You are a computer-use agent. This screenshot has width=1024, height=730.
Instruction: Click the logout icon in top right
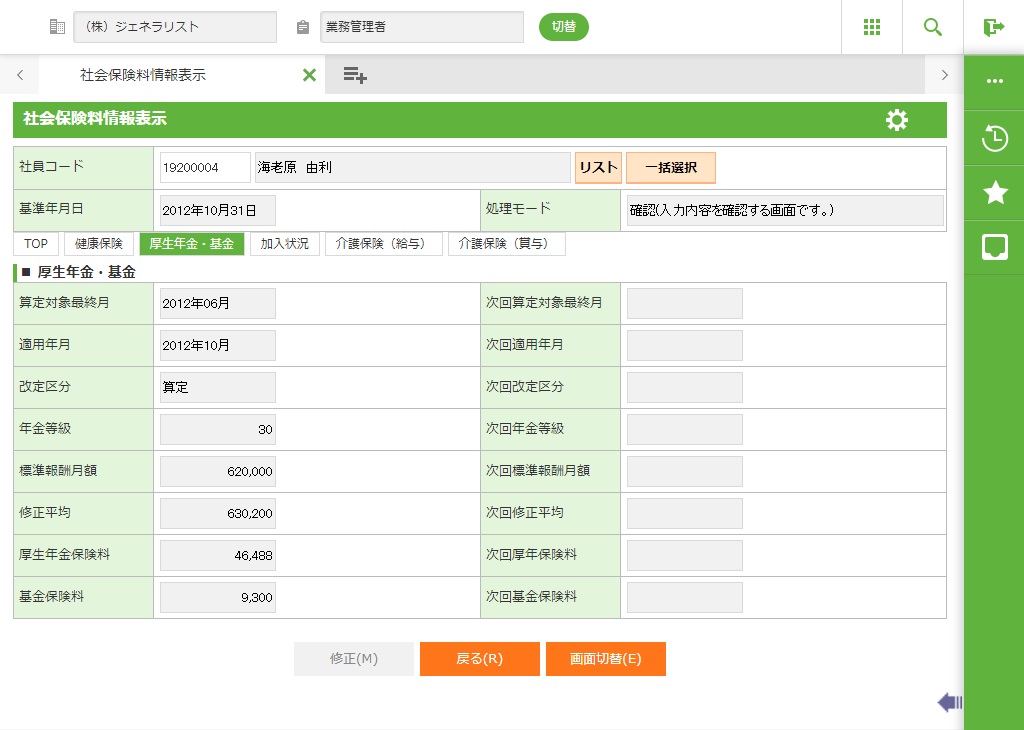click(x=993, y=27)
